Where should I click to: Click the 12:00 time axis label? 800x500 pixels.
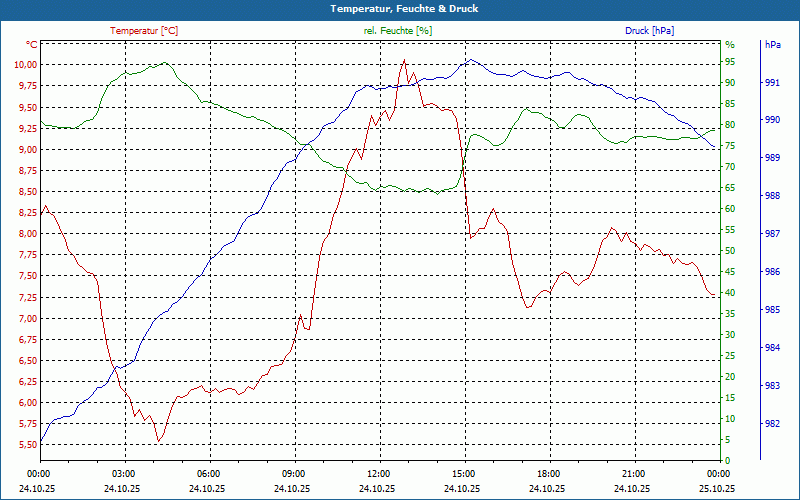(380, 473)
